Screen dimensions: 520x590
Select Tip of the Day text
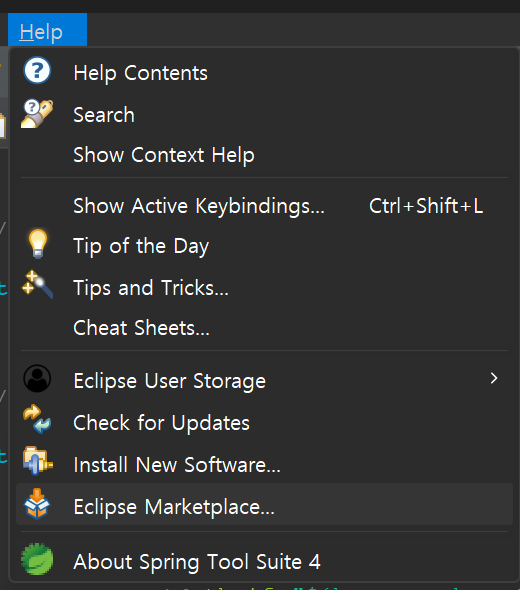click(141, 246)
